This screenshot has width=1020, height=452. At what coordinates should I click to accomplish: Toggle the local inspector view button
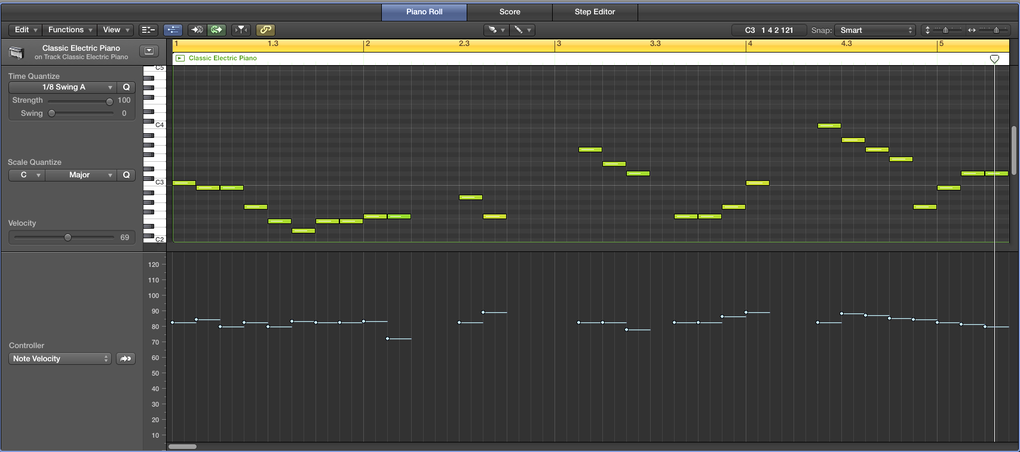tap(149, 30)
